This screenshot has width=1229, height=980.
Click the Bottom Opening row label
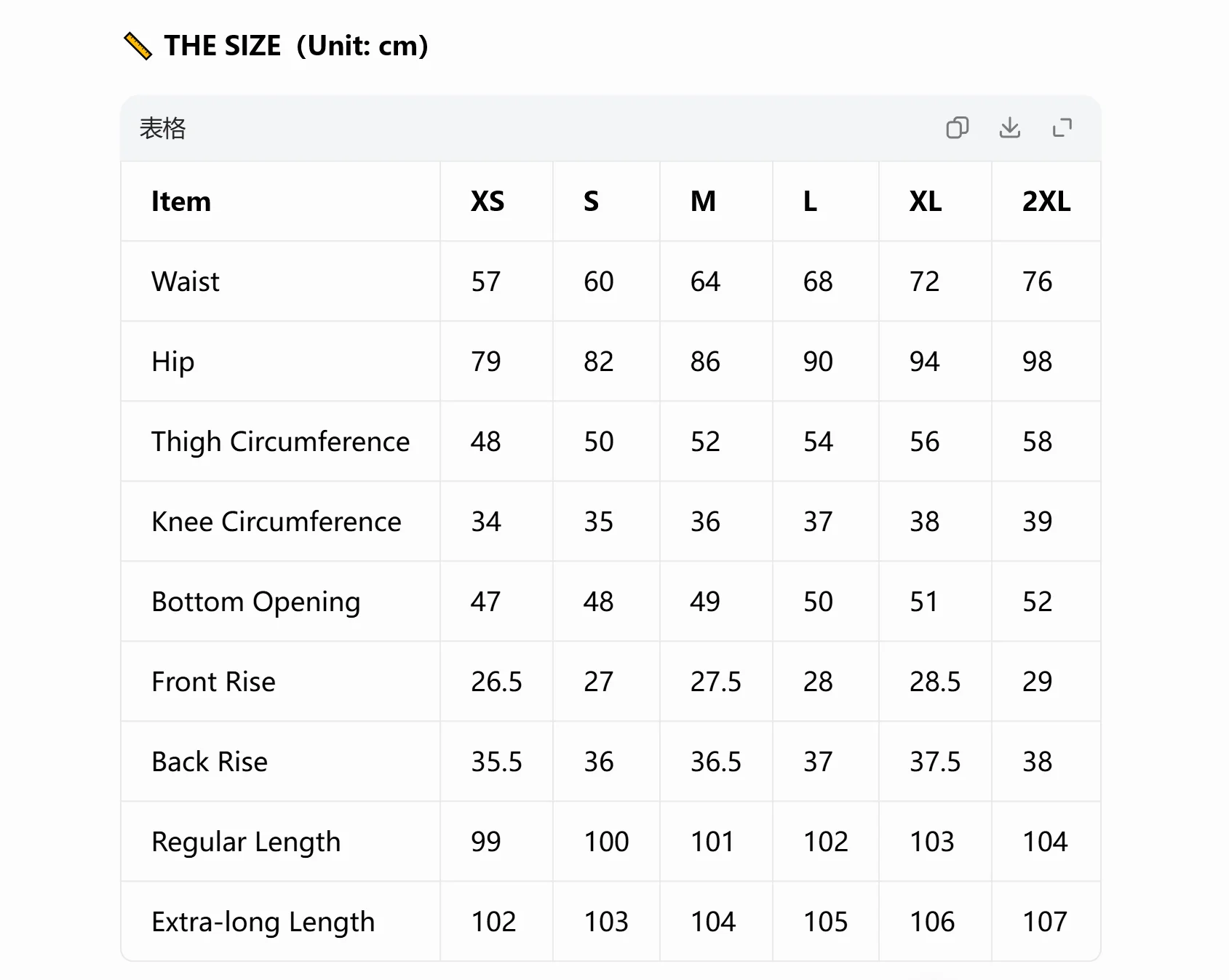coord(256,602)
